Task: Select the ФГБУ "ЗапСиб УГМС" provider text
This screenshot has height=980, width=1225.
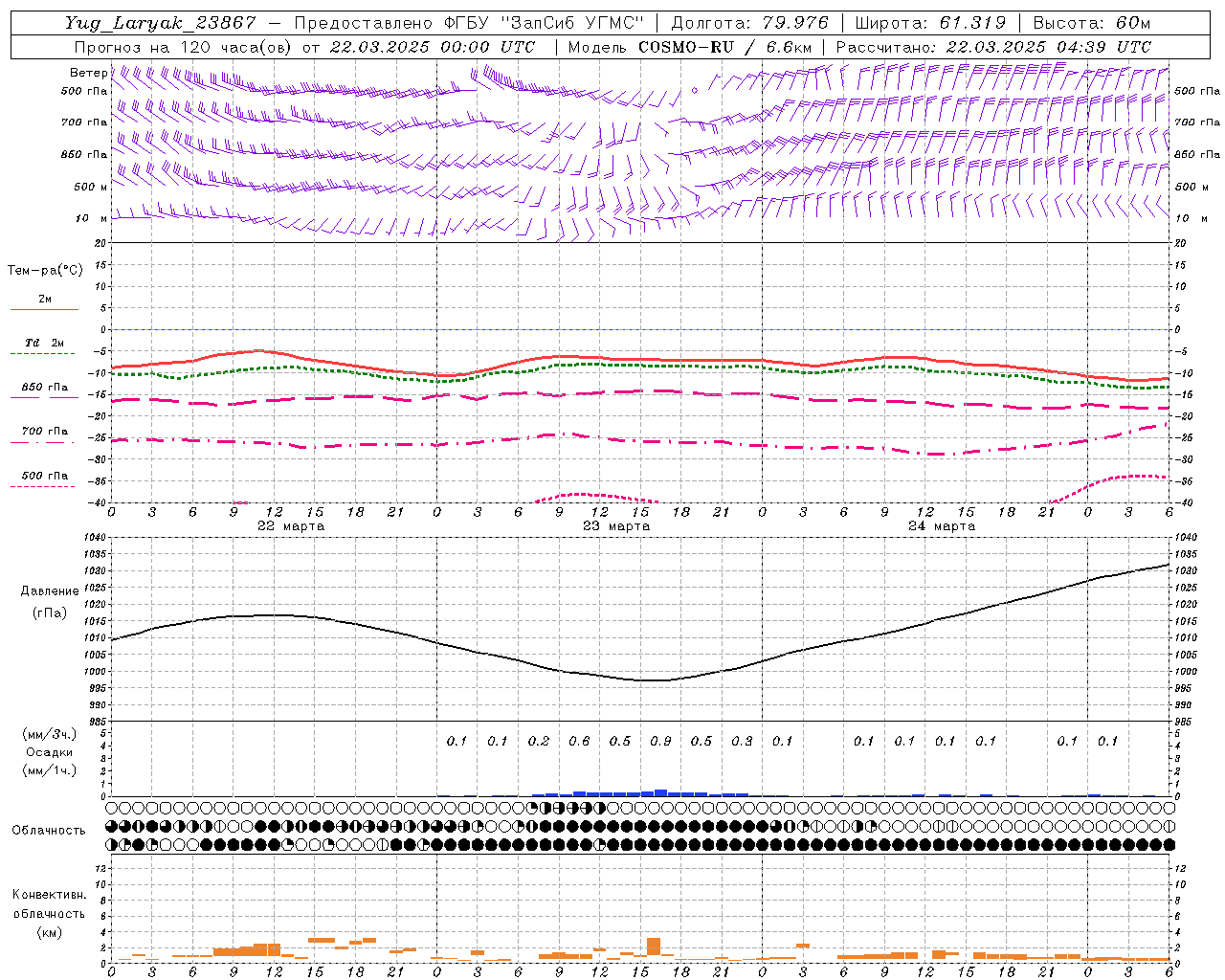Action: (x=545, y=23)
